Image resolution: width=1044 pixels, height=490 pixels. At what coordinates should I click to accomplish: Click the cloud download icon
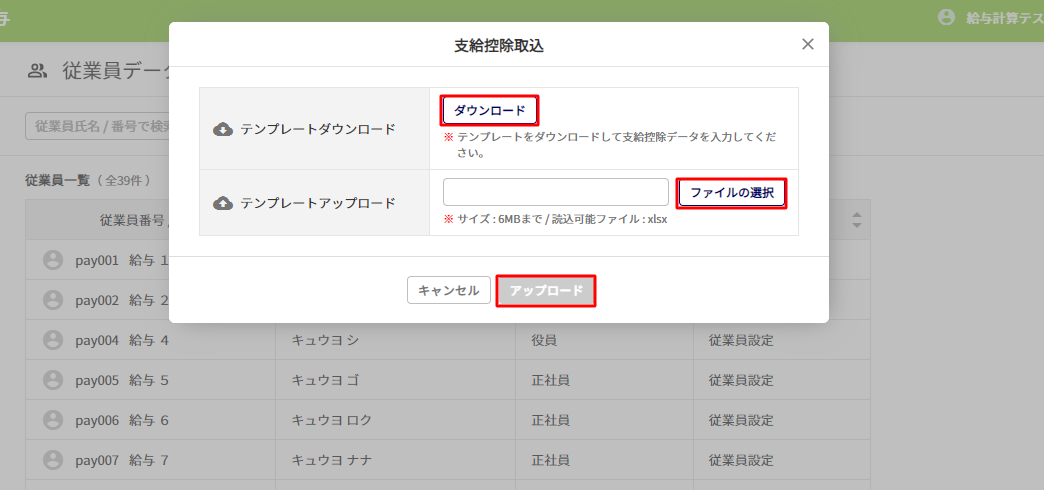point(224,129)
